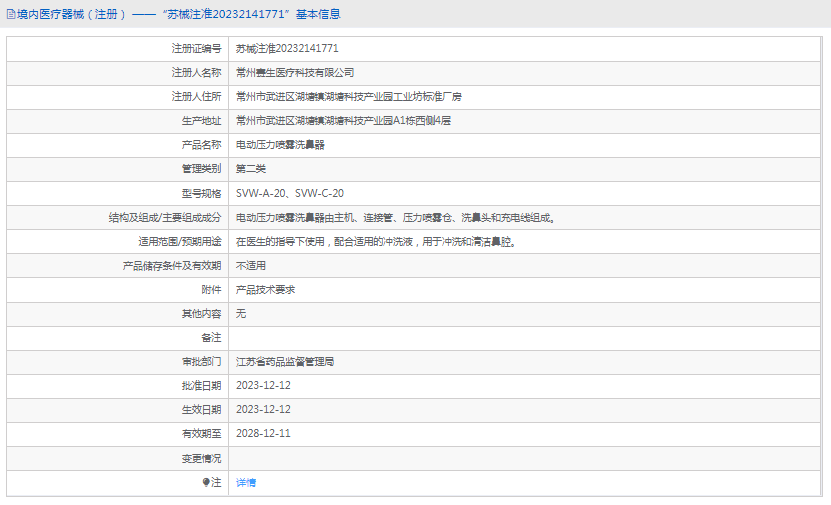Select product name 电动压力喷雾洗鼻器

click(280, 145)
